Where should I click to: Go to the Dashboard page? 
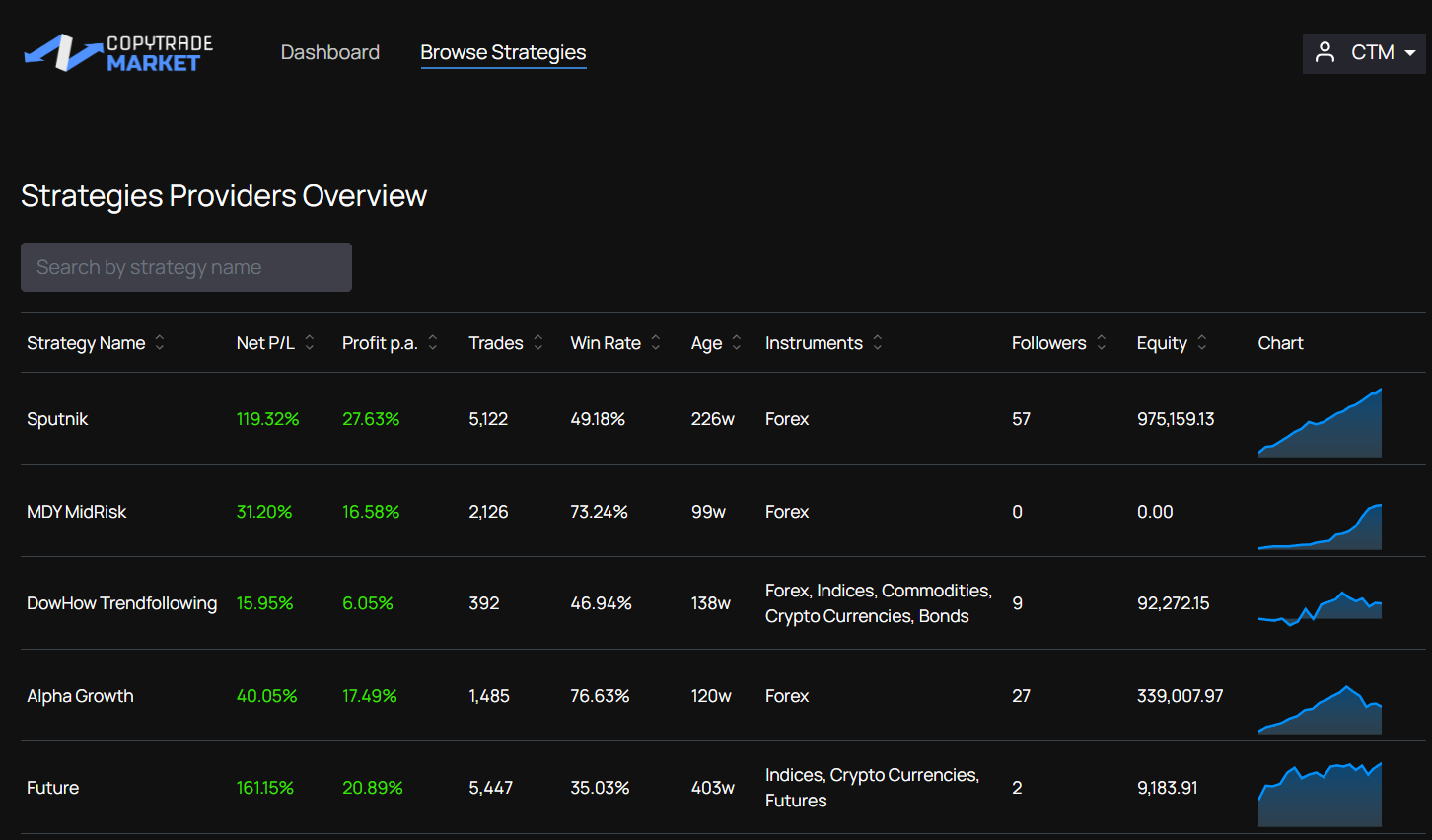pyautogui.click(x=330, y=52)
